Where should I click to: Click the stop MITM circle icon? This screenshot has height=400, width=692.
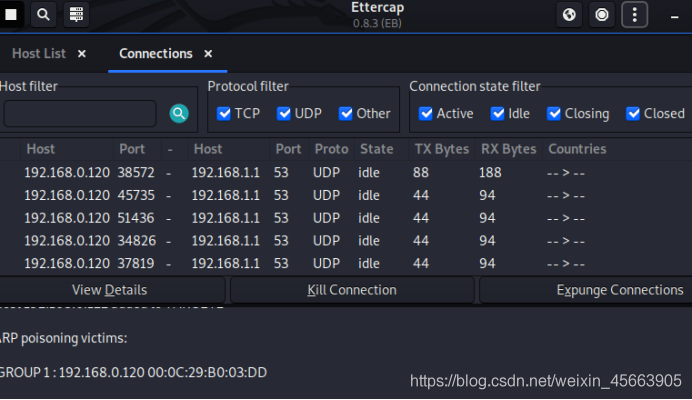(x=602, y=15)
